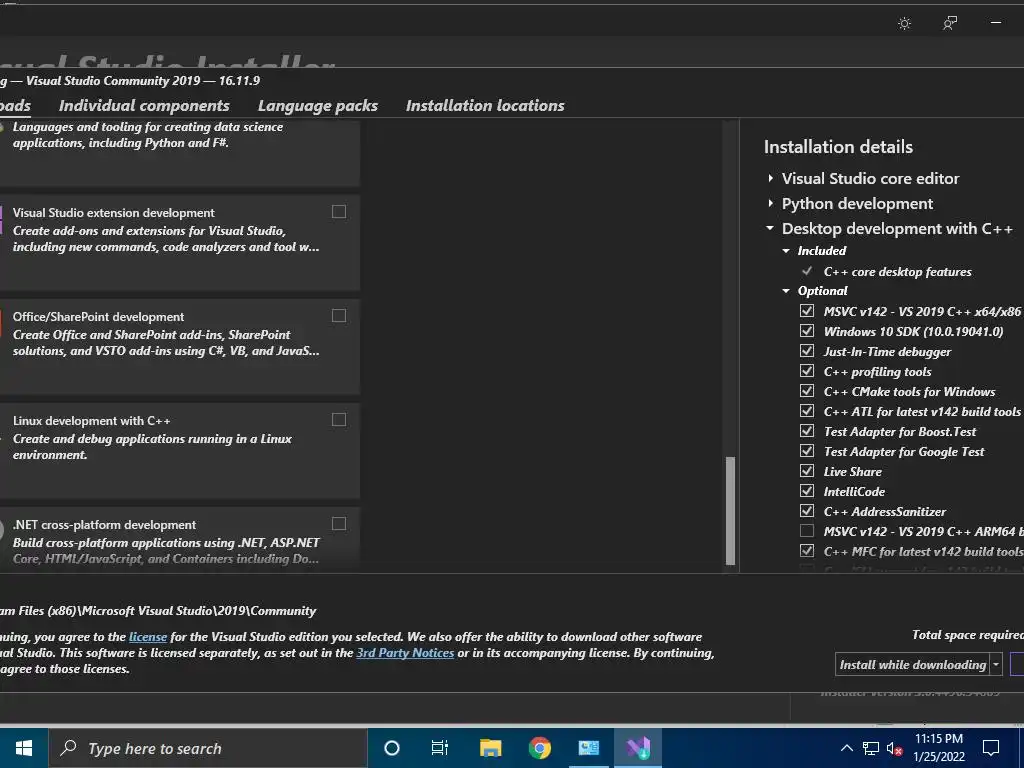
Task: Open network status tray icon
Action: pyautogui.click(x=871, y=748)
